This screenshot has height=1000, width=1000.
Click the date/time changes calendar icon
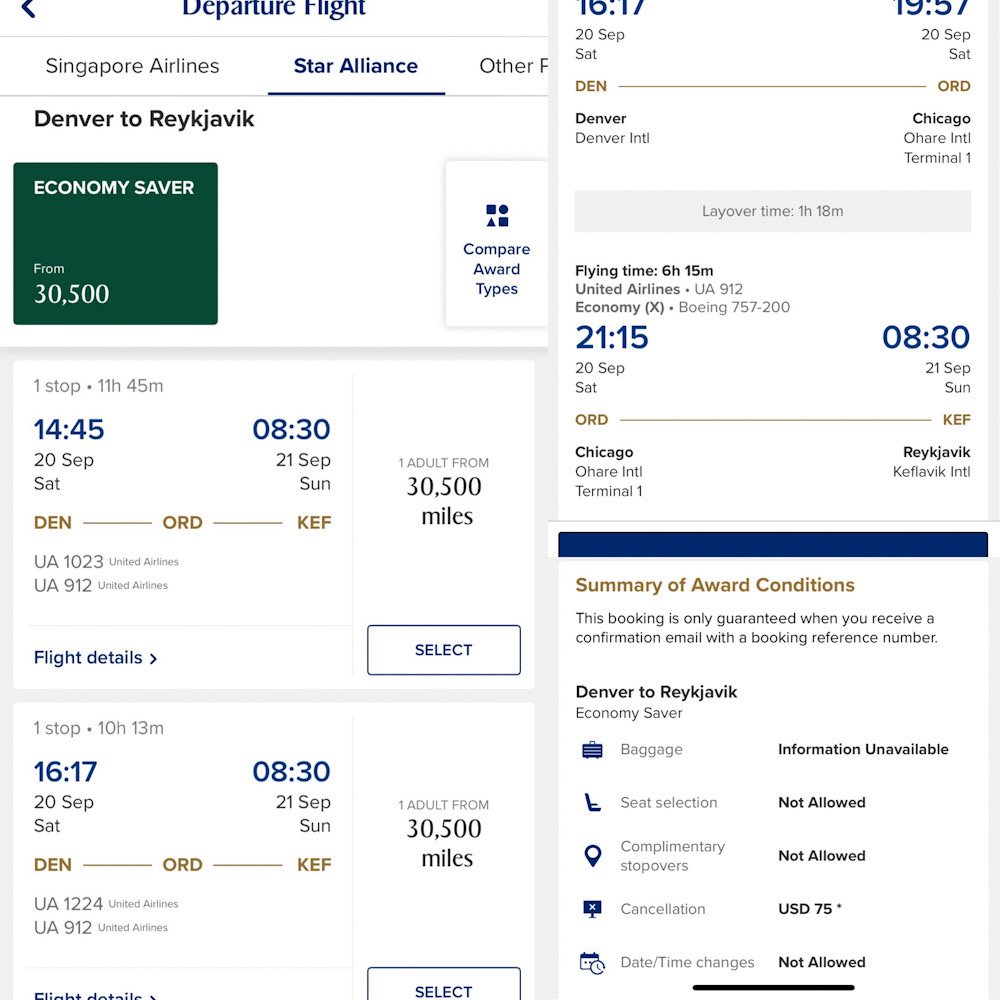592,963
